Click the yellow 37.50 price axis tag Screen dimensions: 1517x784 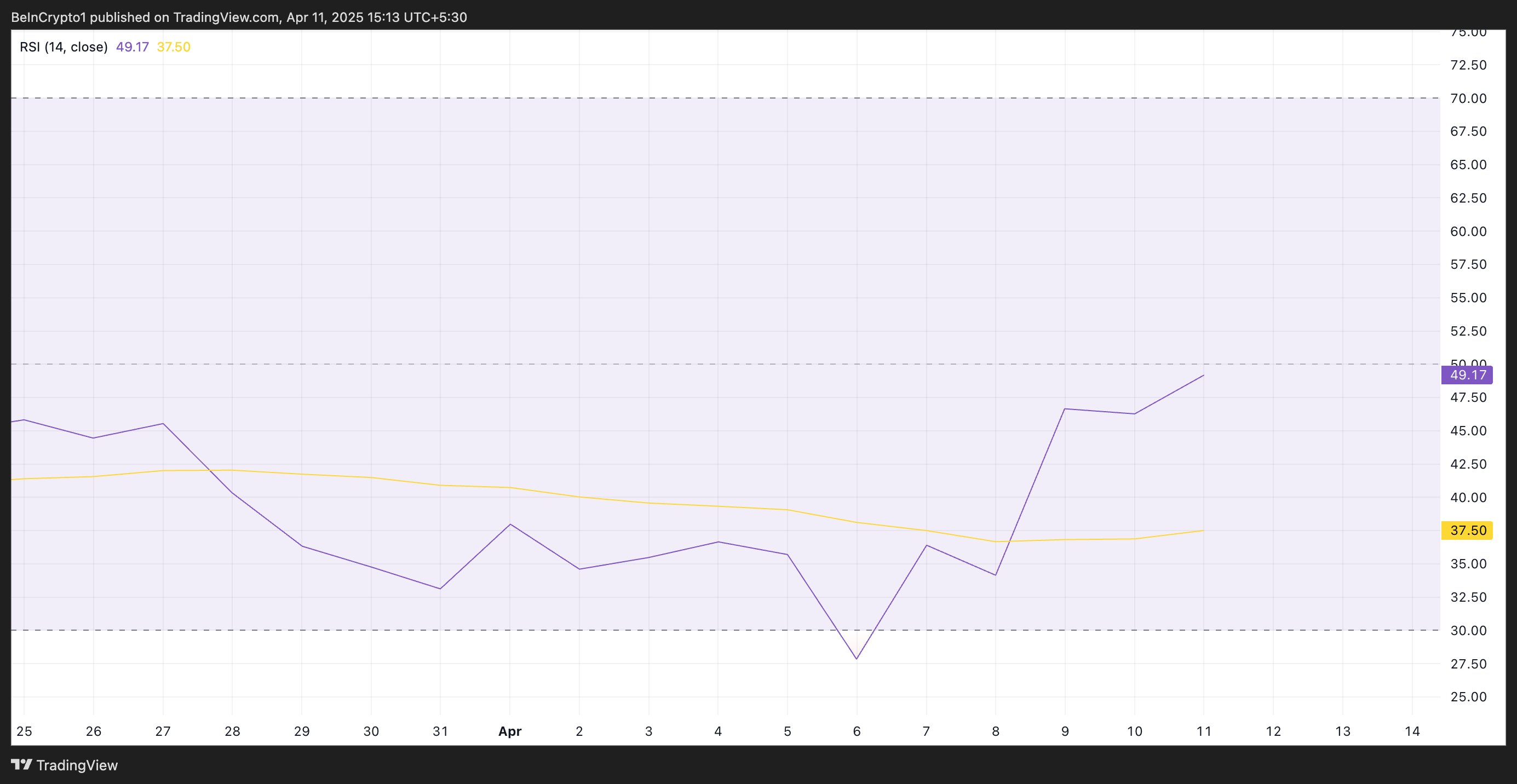coord(1467,531)
